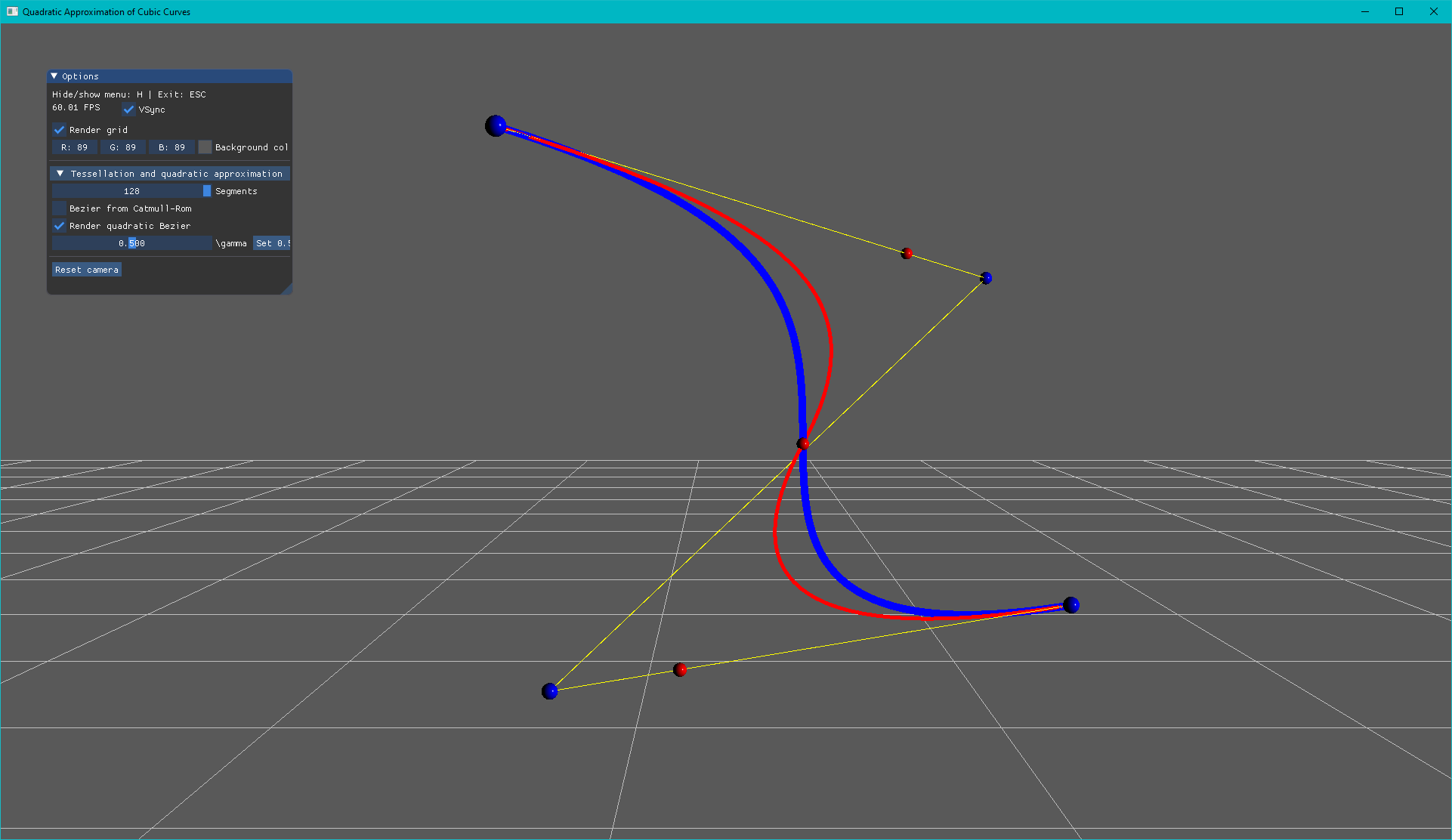
Task: Click the Segments slider
Action: 131,191
